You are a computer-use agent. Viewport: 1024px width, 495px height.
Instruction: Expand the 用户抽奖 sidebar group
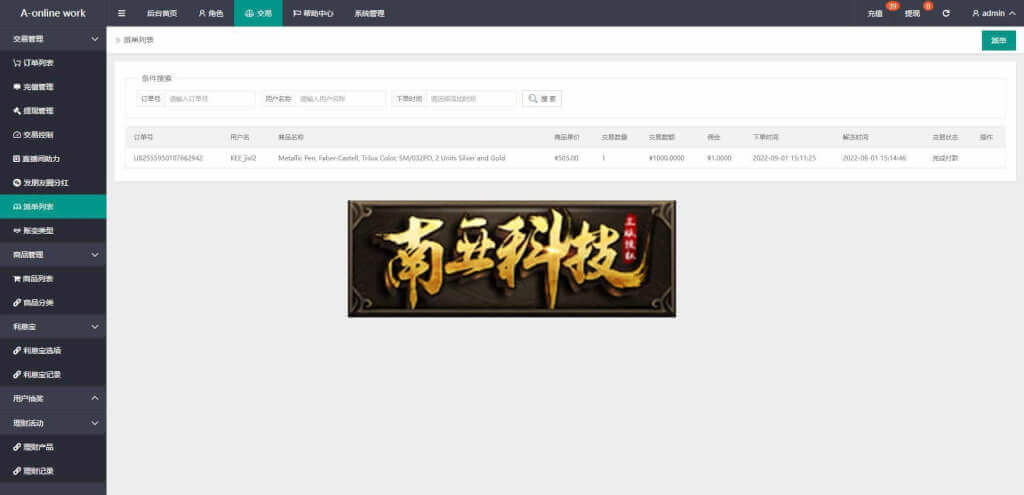click(x=53, y=398)
